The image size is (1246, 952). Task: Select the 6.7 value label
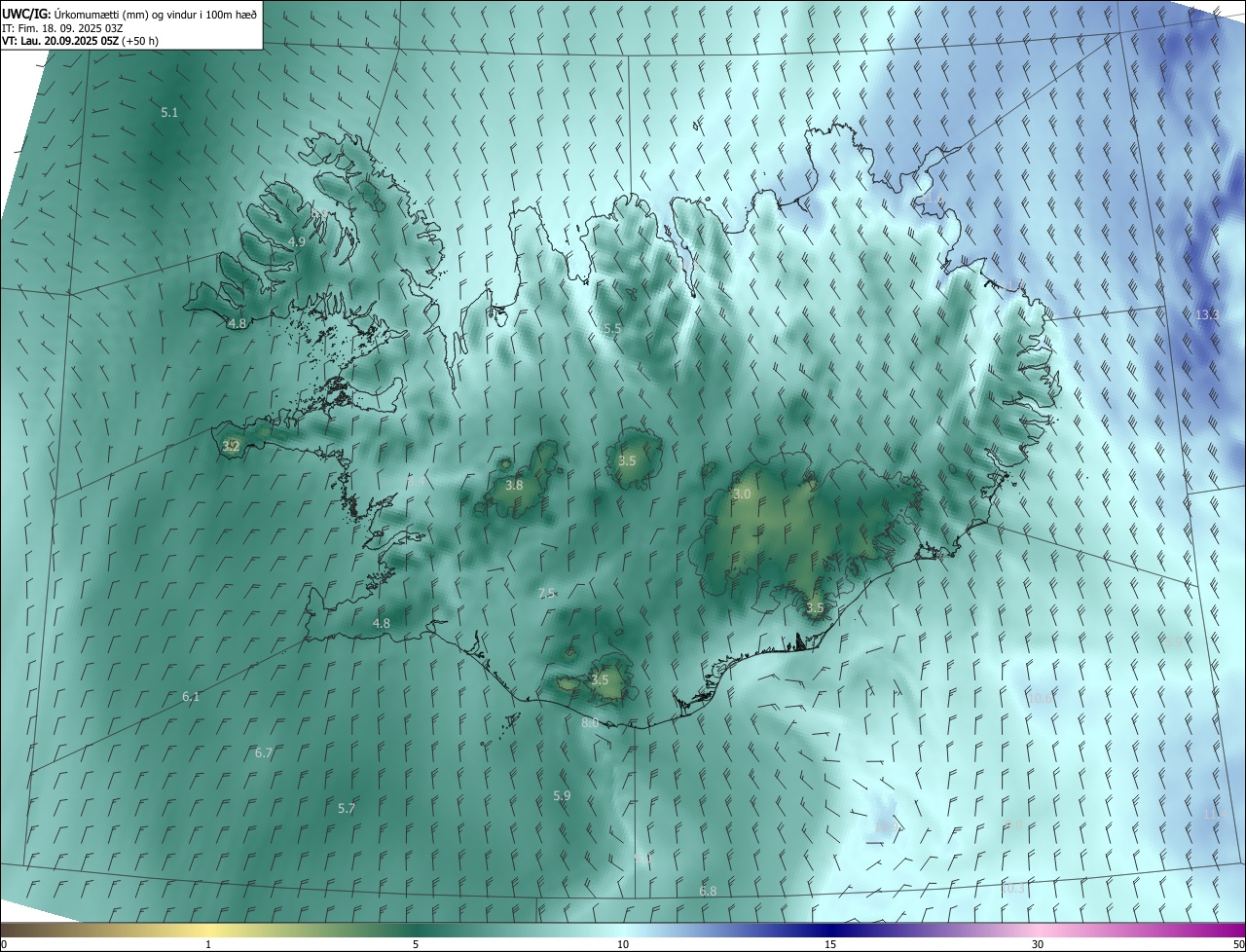pos(264,752)
